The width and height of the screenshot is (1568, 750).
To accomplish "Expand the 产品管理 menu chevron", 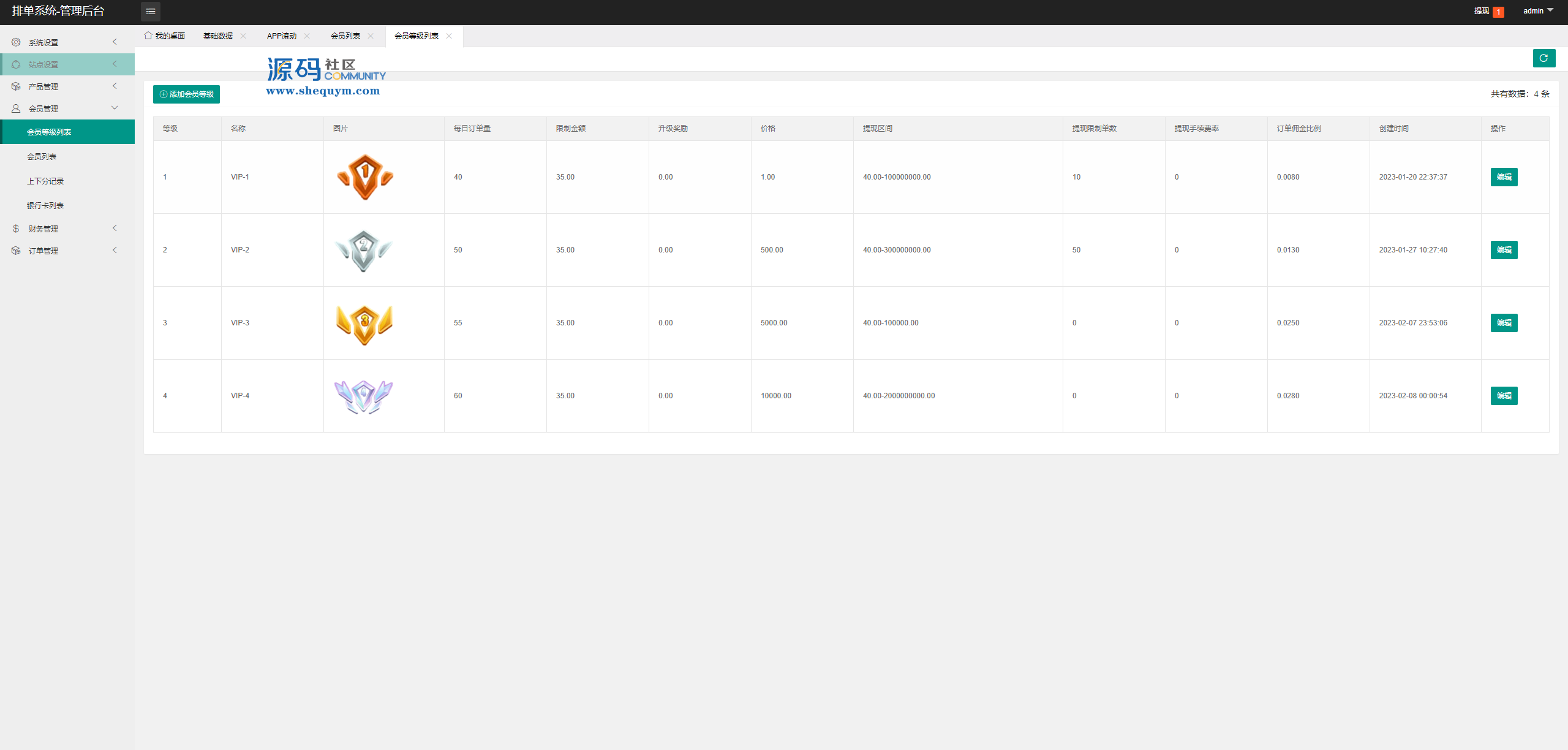I will 115,86.
